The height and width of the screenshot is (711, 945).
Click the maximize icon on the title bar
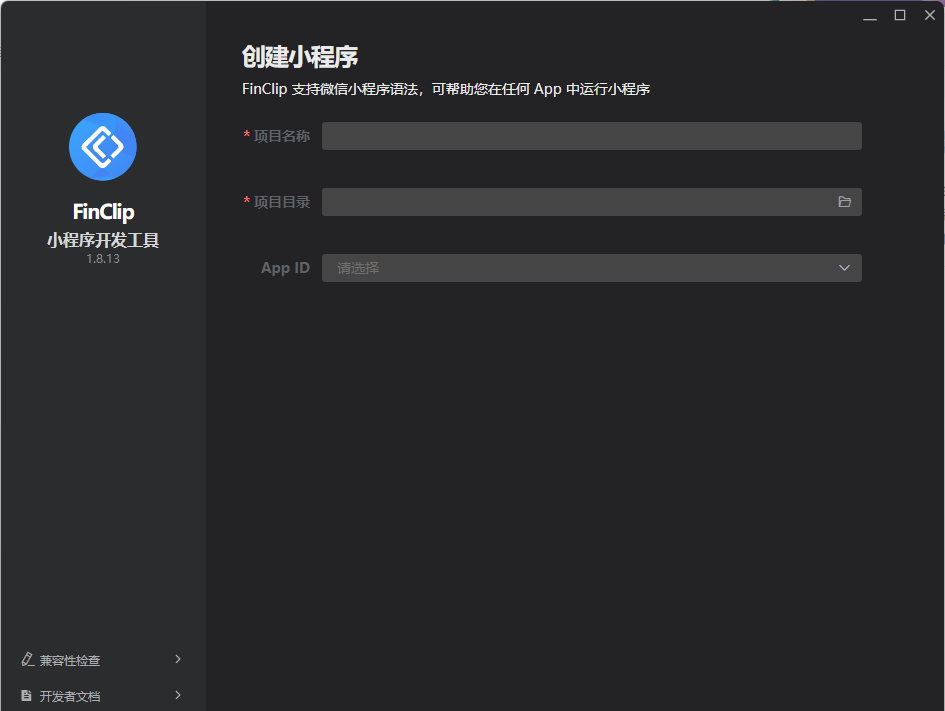898,15
